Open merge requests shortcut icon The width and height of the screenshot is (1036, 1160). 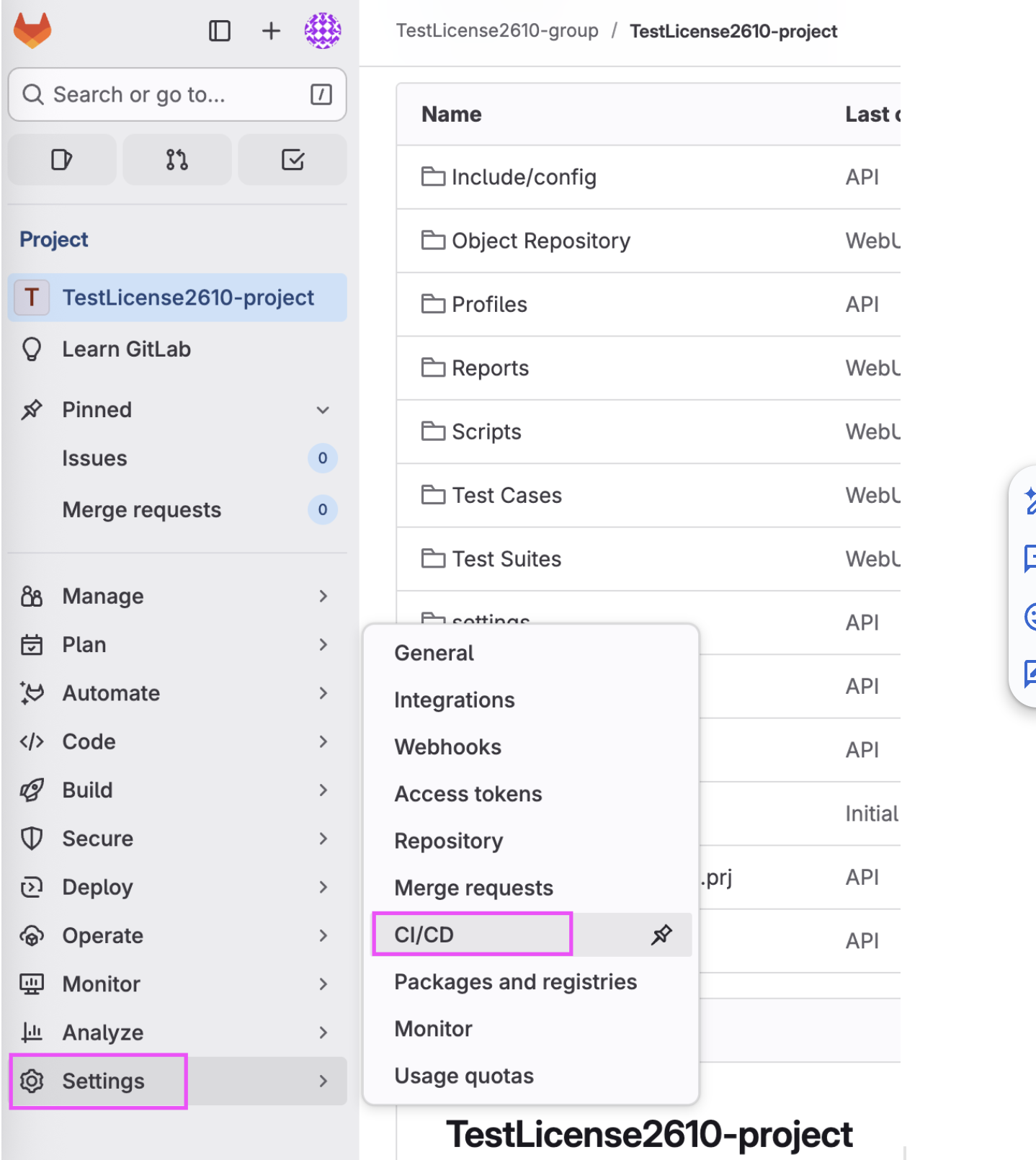coord(177,159)
